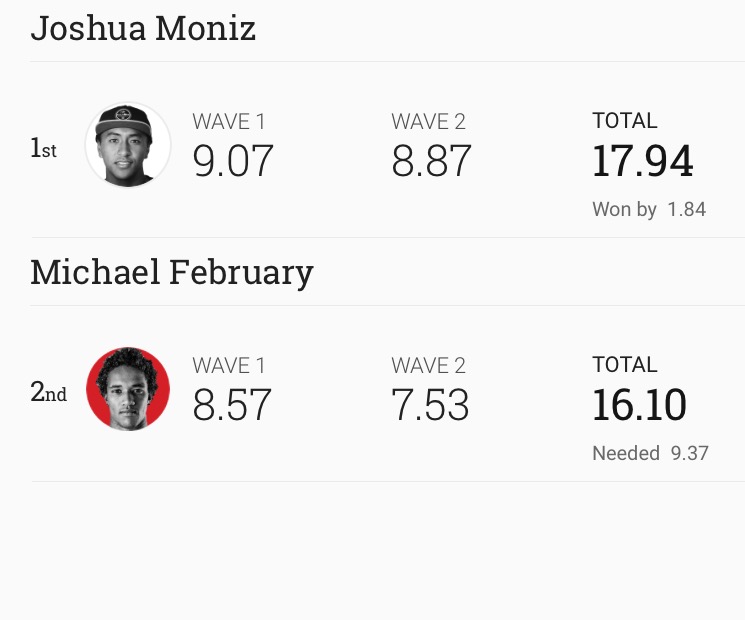Select Joshua Moniz's Wave 2 score 8.87
Image resolution: width=745 pixels, height=620 pixels.
(x=431, y=161)
